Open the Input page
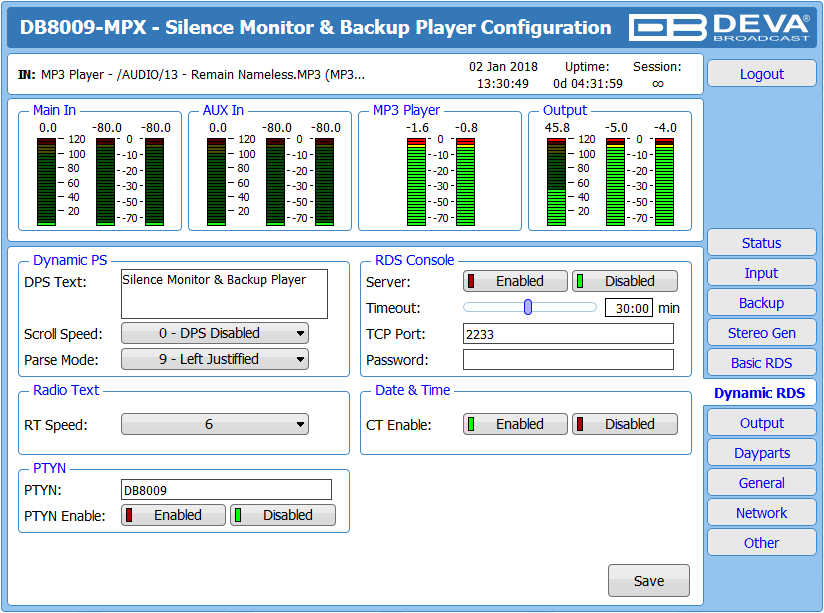 click(x=761, y=273)
